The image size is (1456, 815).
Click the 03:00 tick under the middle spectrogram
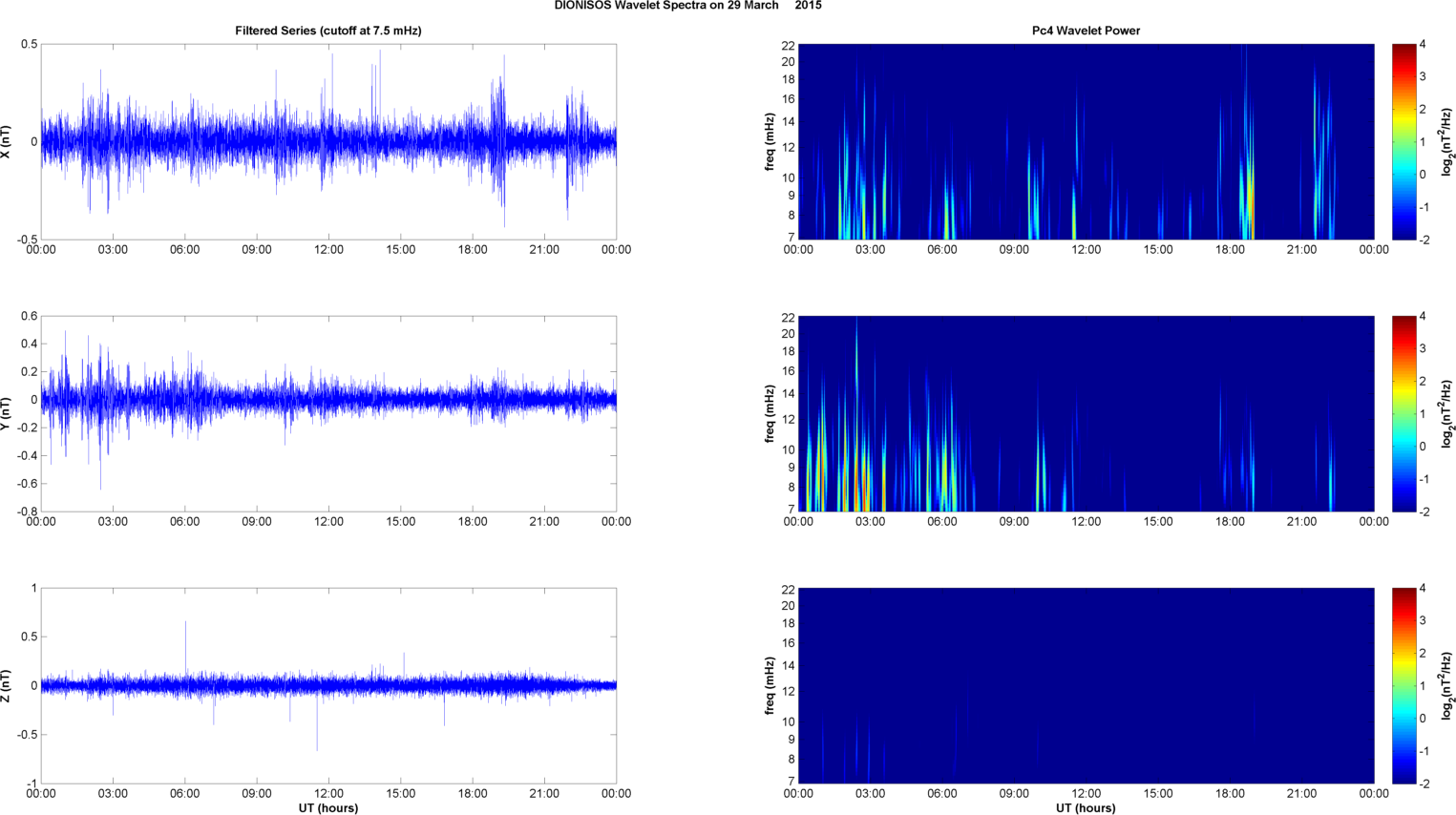pos(870,522)
